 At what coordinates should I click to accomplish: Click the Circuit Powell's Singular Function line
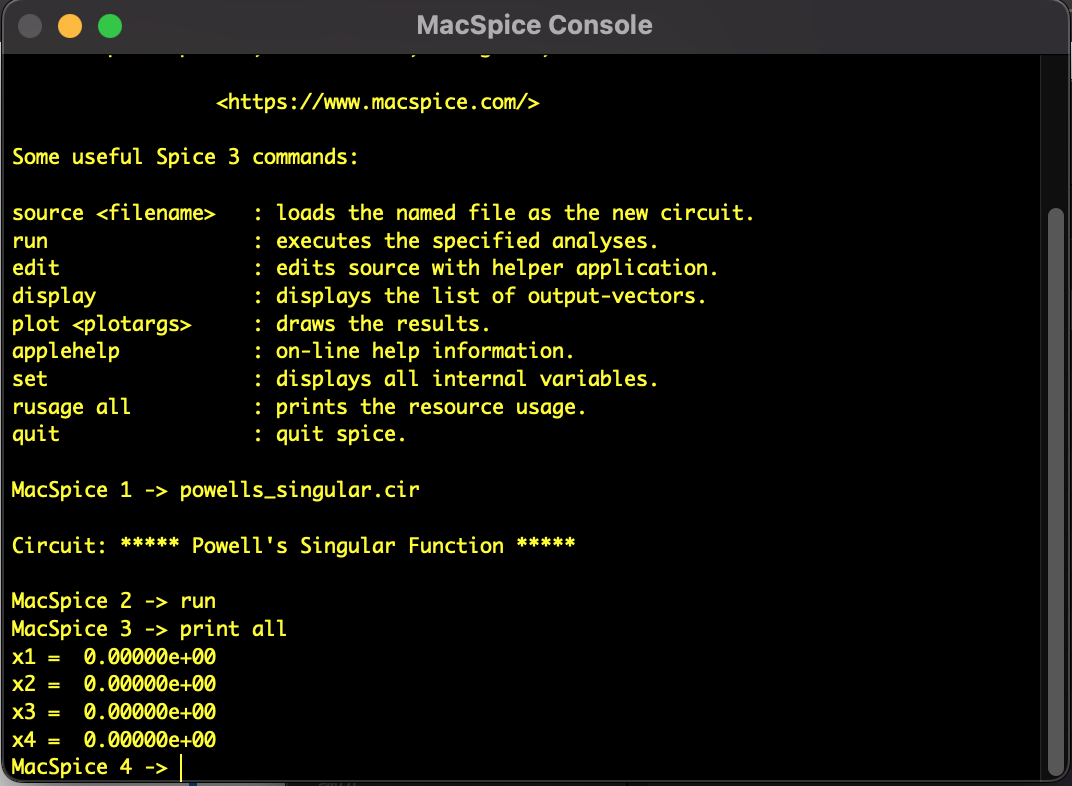pyautogui.click(x=293, y=546)
